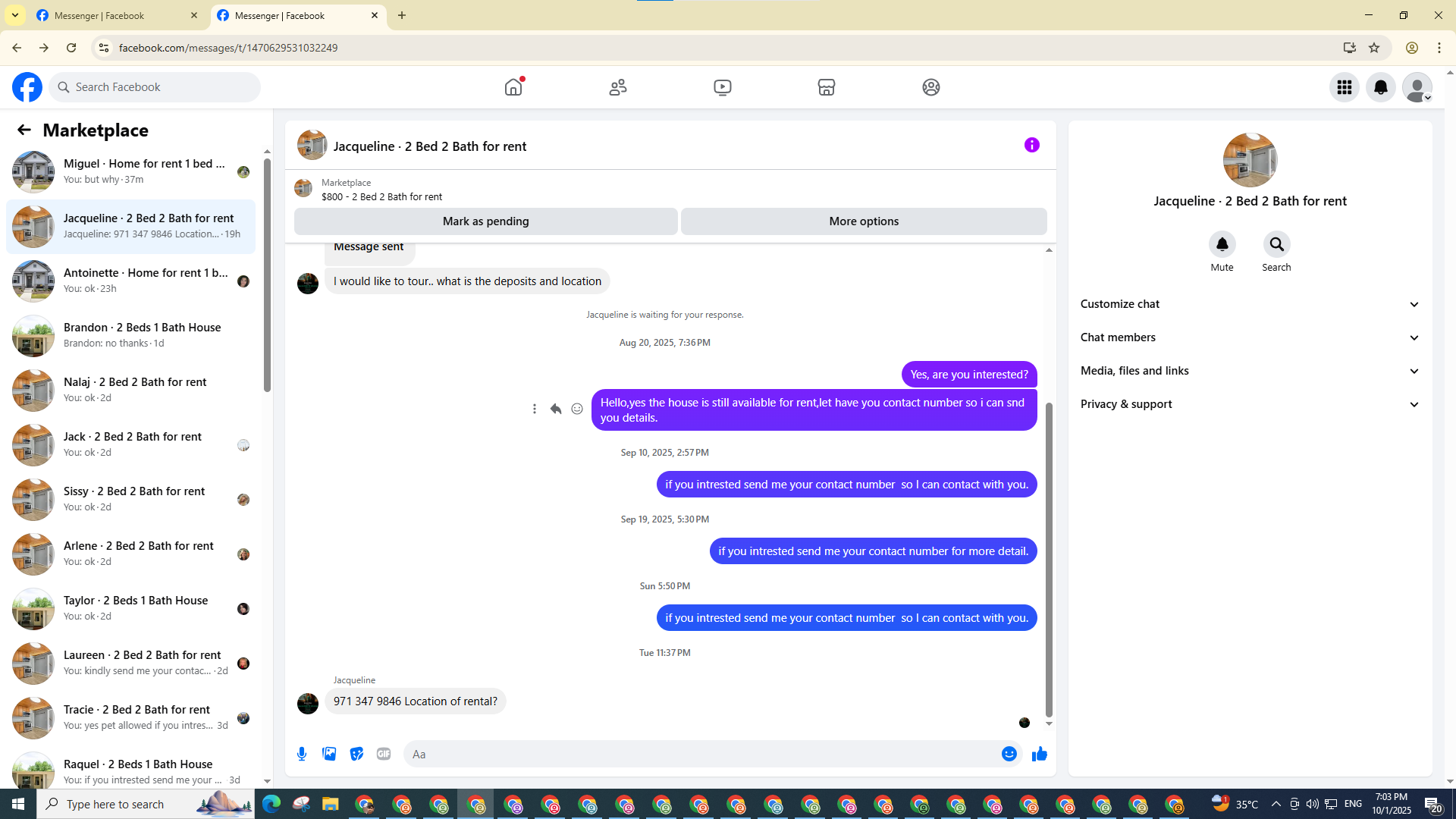
Task: Open more options for 'Hello, yes the house' message
Action: pyautogui.click(x=535, y=409)
